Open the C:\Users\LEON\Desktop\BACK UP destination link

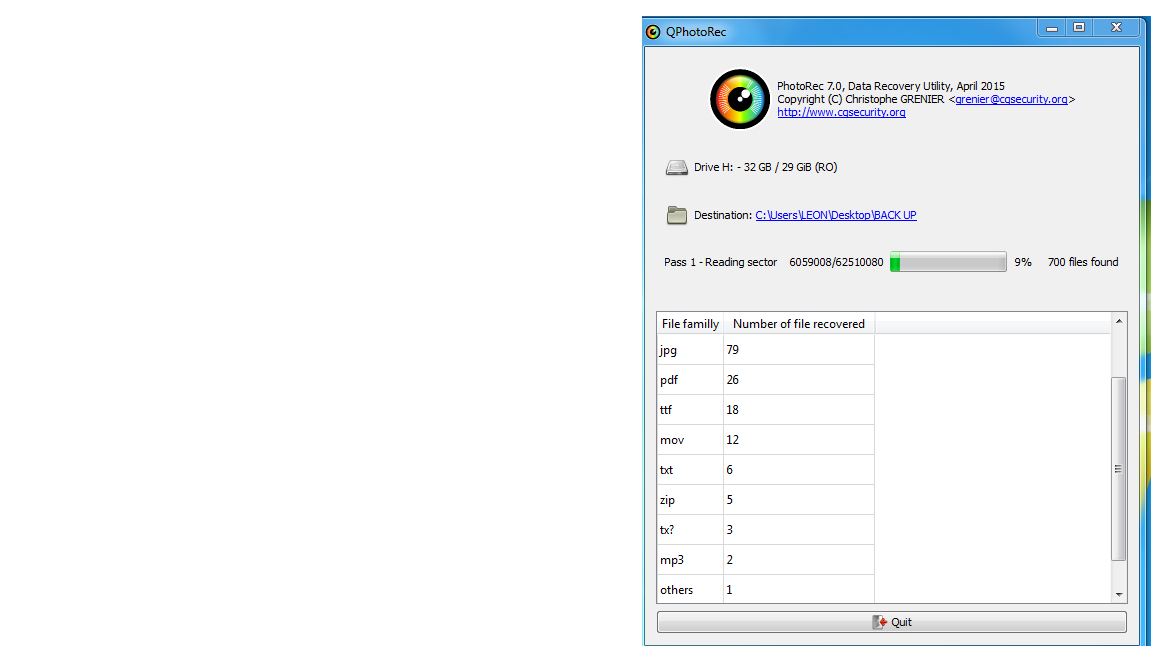[x=836, y=215]
